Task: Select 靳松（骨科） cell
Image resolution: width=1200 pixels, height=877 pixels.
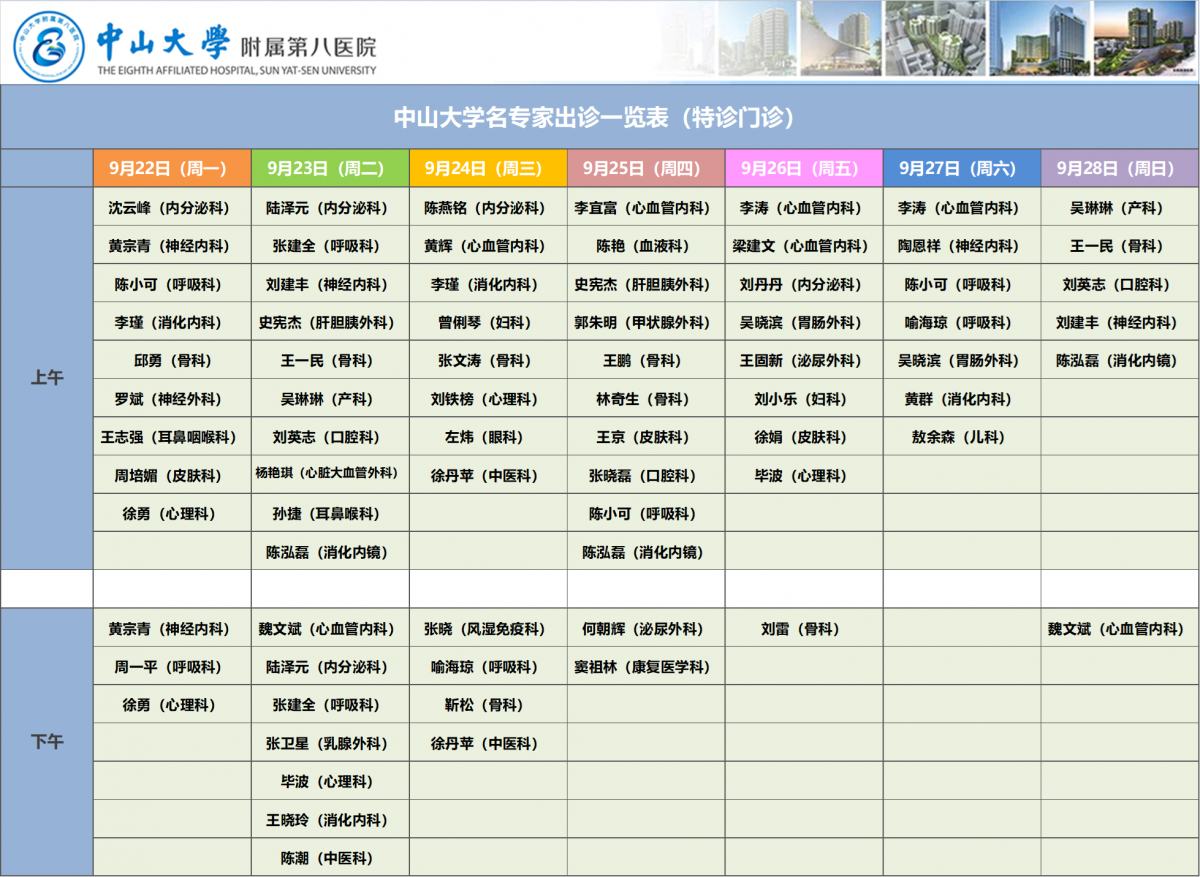Action: (488, 705)
